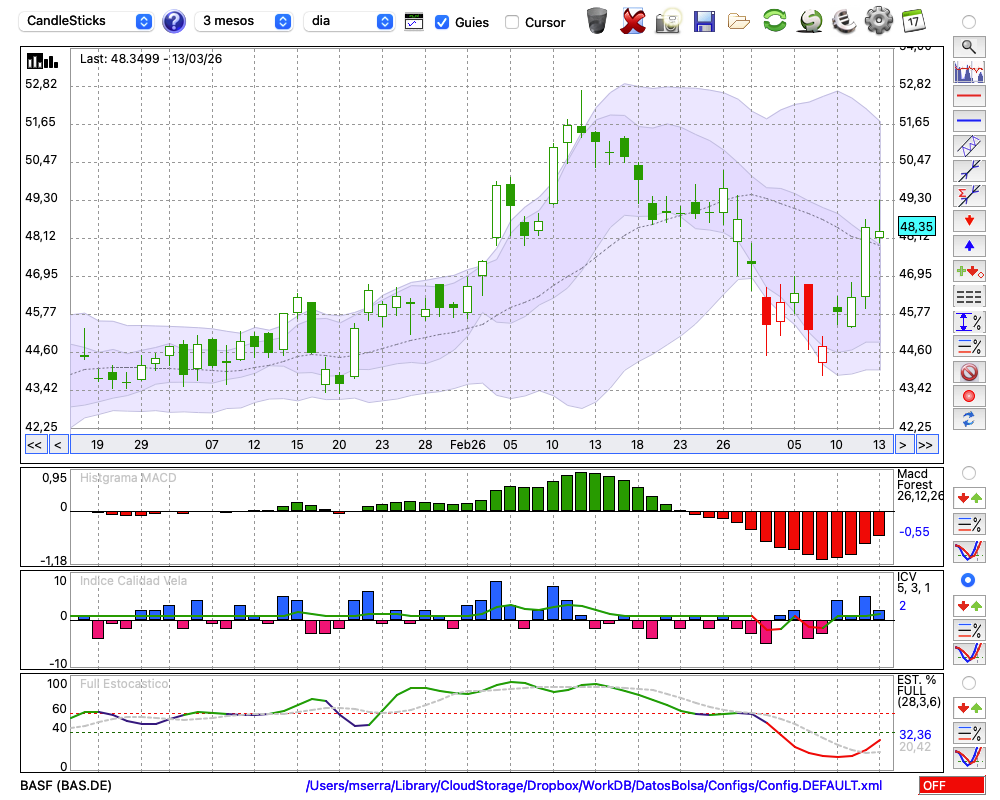Click the green refresh arrows icon
Viewport: 1000px width, 800px height.
tap(774, 20)
